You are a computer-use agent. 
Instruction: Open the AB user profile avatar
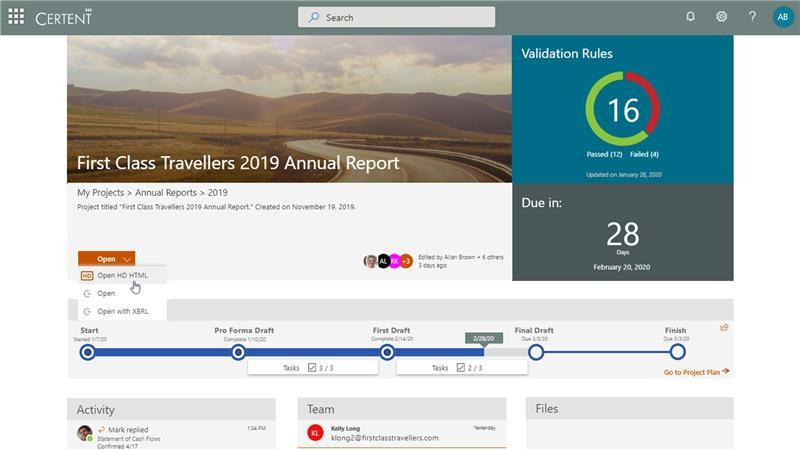point(783,17)
